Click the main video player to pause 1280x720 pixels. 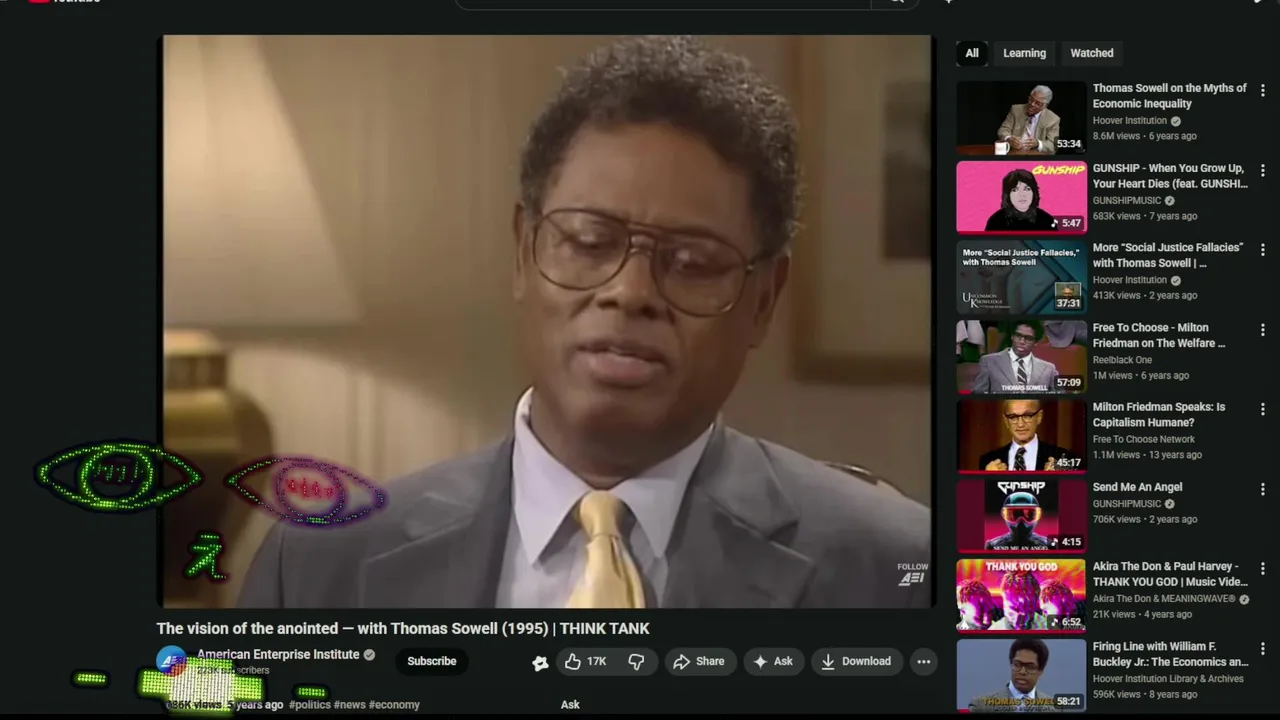pyautogui.click(x=547, y=321)
